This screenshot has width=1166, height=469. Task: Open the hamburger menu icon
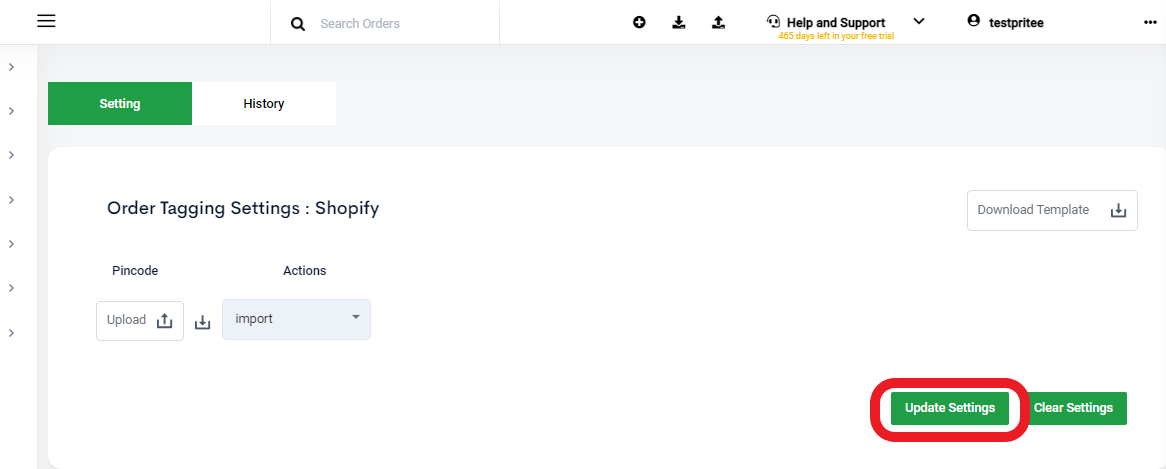click(x=46, y=21)
